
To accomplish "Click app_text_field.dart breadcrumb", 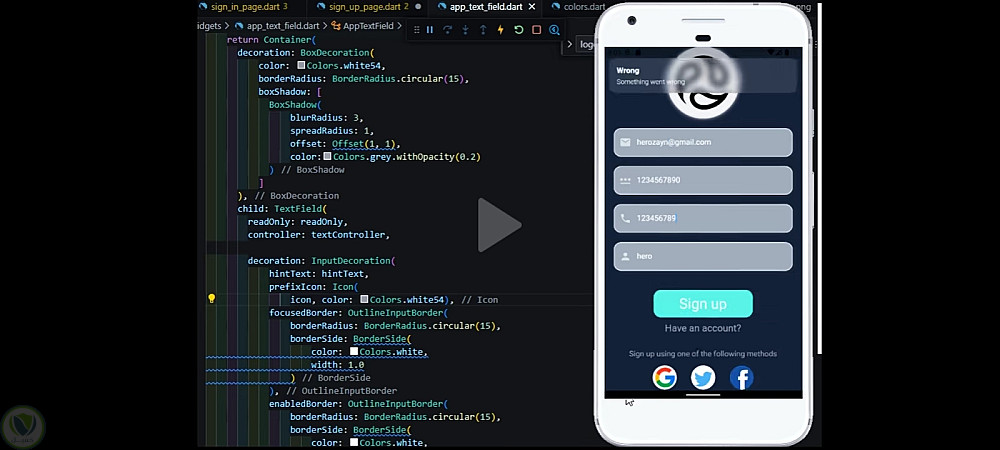I will (283, 26).
